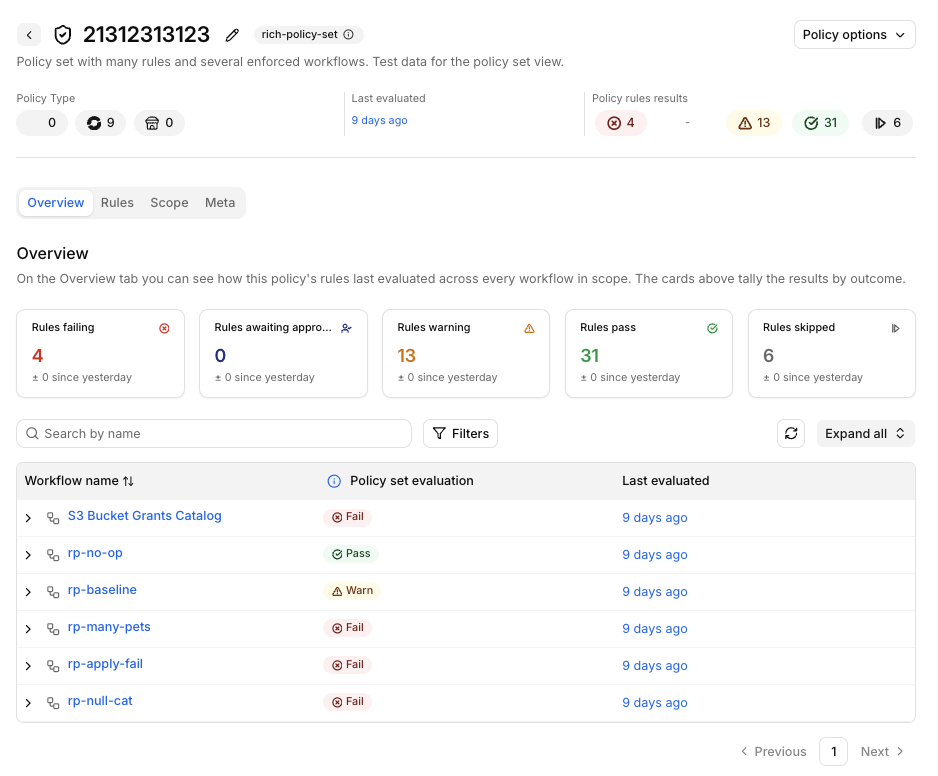
Task: Click the rich-policy-set tag label
Action: (x=299, y=35)
